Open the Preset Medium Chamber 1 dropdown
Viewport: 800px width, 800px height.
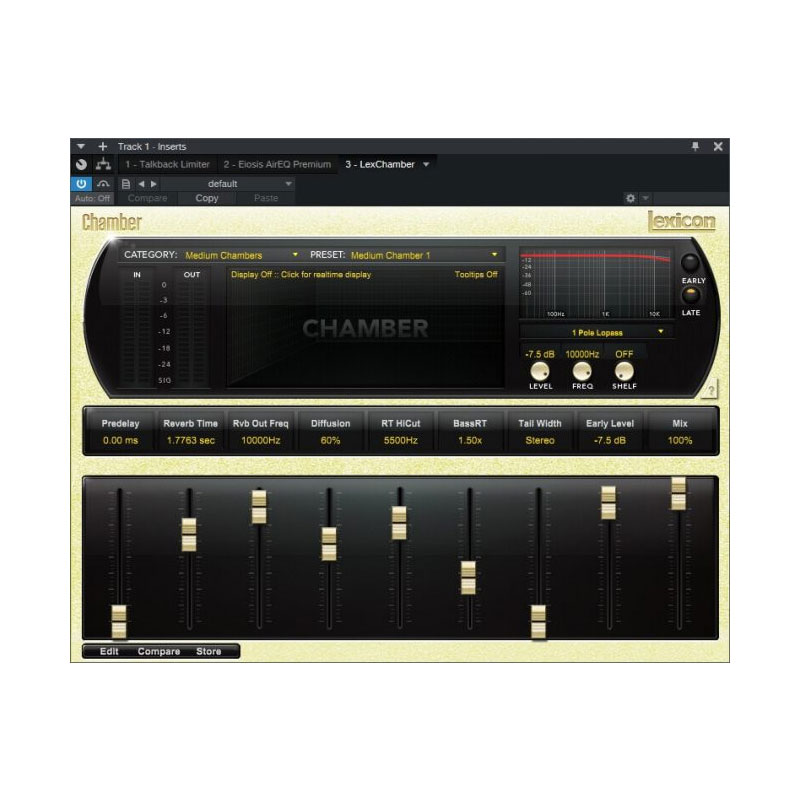[424, 255]
